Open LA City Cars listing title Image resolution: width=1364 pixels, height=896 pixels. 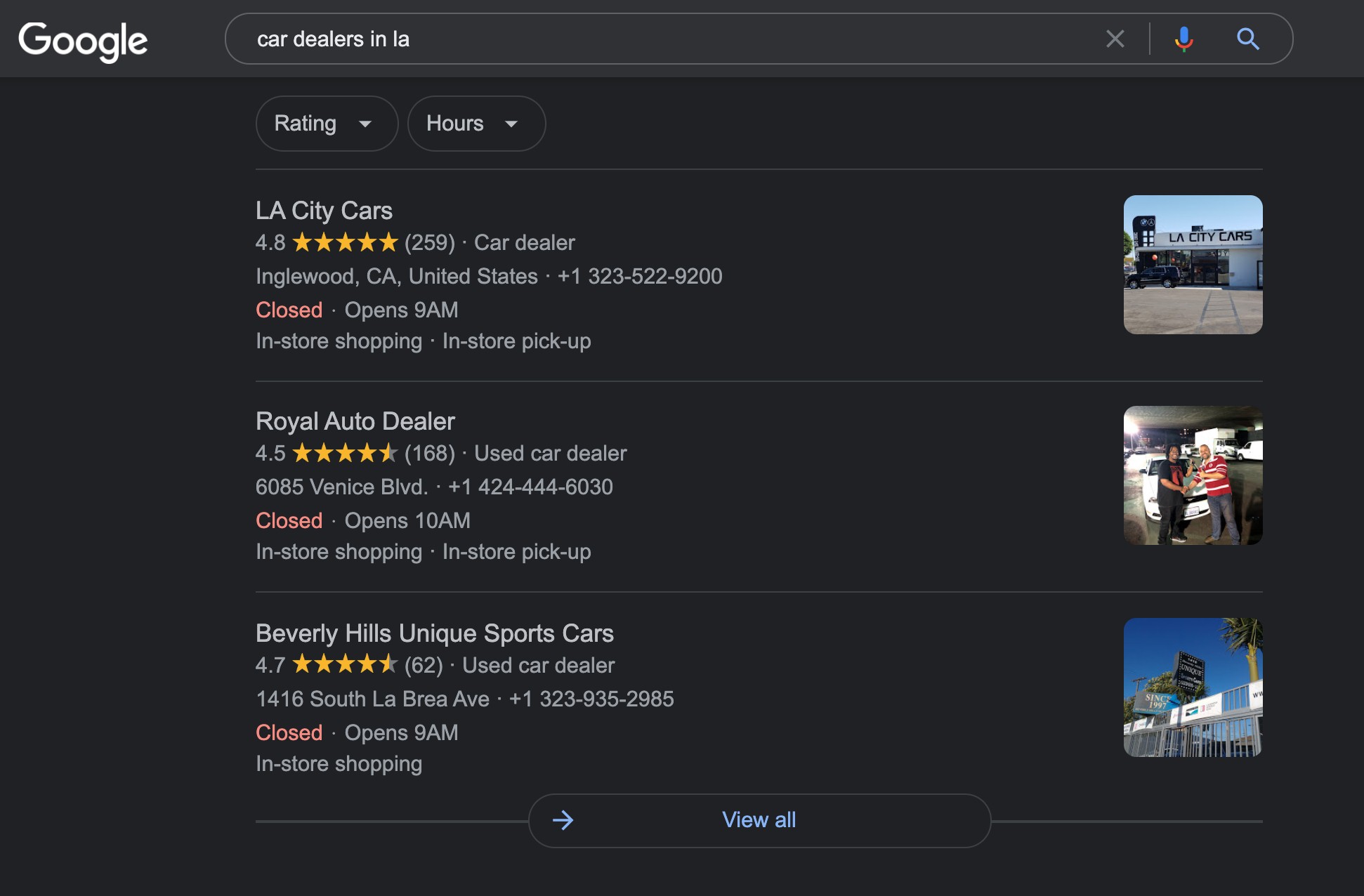[324, 211]
